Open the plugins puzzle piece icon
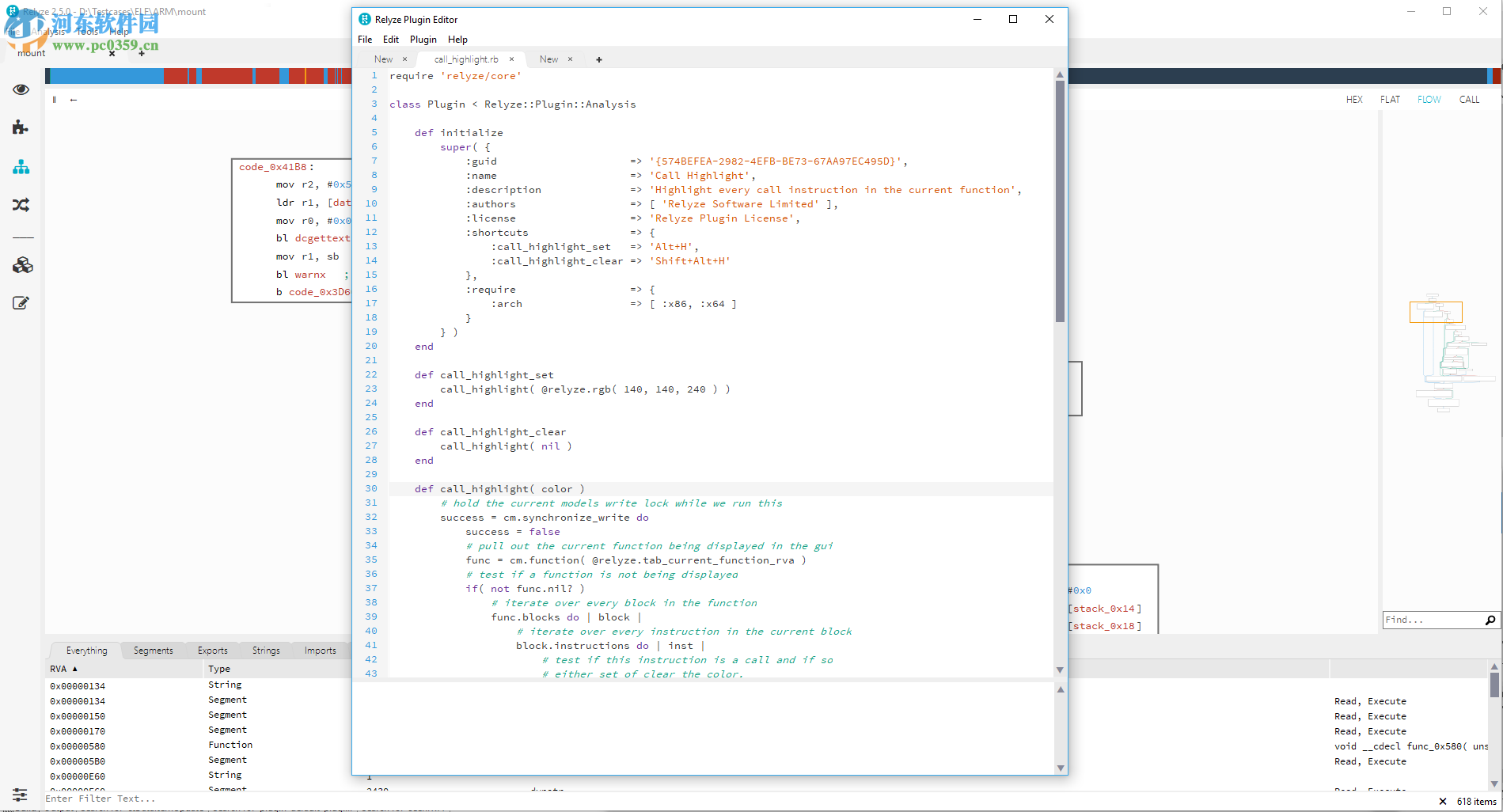Screen dimensions: 1503x812 (21, 127)
